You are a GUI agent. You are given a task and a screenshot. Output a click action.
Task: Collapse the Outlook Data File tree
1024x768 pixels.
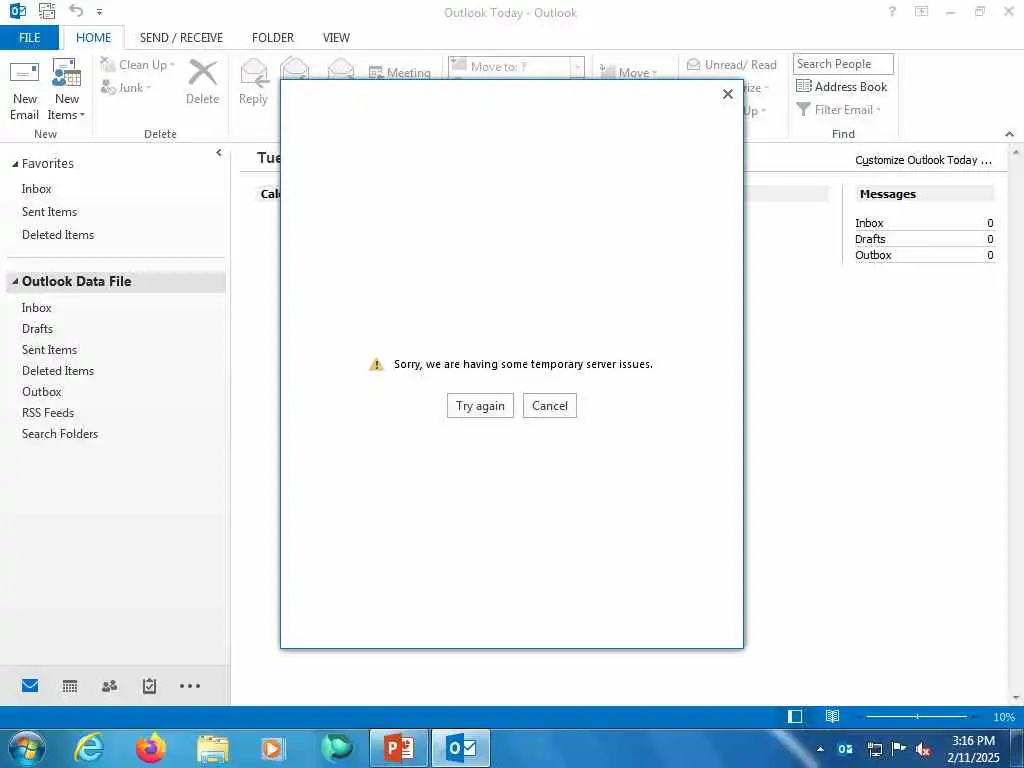pyautogui.click(x=15, y=281)
